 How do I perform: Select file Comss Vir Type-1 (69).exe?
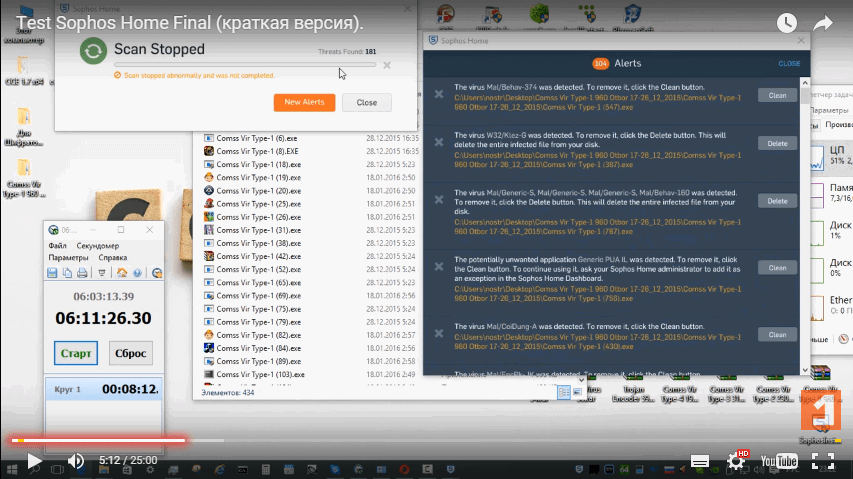click(x=258, y=296)
